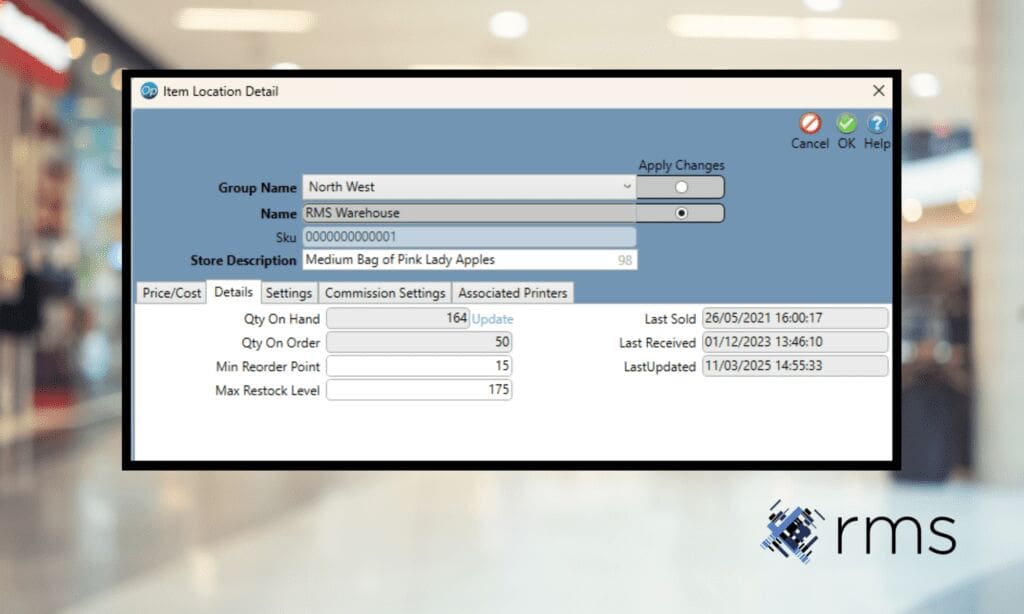Select the Details tab

pos(233,292)
